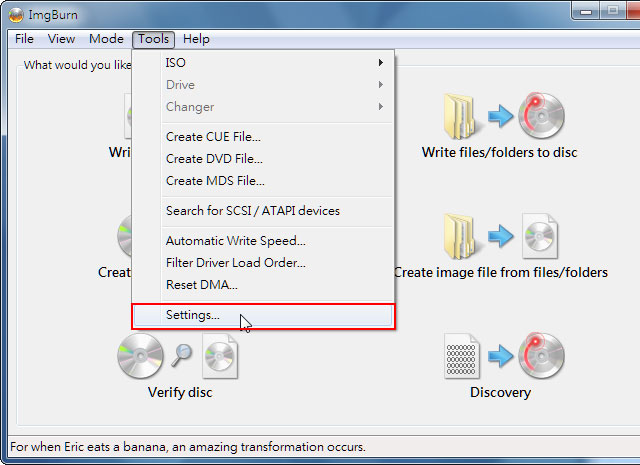Click the Changer submenu arrow
Viewport: 640px width, 465px height.
[380, 107]
